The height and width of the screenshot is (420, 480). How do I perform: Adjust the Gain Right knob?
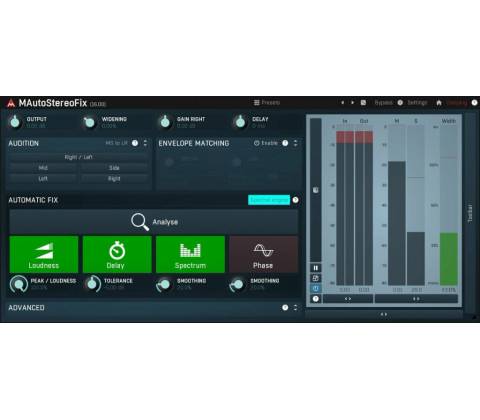pos(165,122)
